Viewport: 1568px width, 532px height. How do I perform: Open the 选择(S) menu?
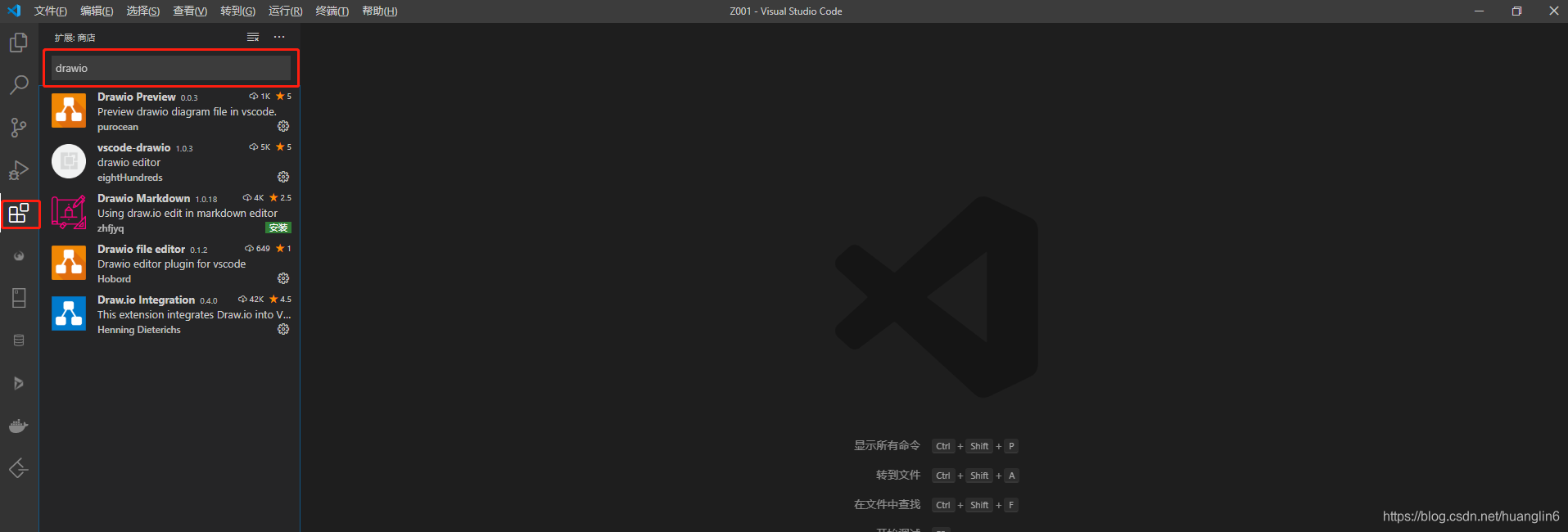143,11
